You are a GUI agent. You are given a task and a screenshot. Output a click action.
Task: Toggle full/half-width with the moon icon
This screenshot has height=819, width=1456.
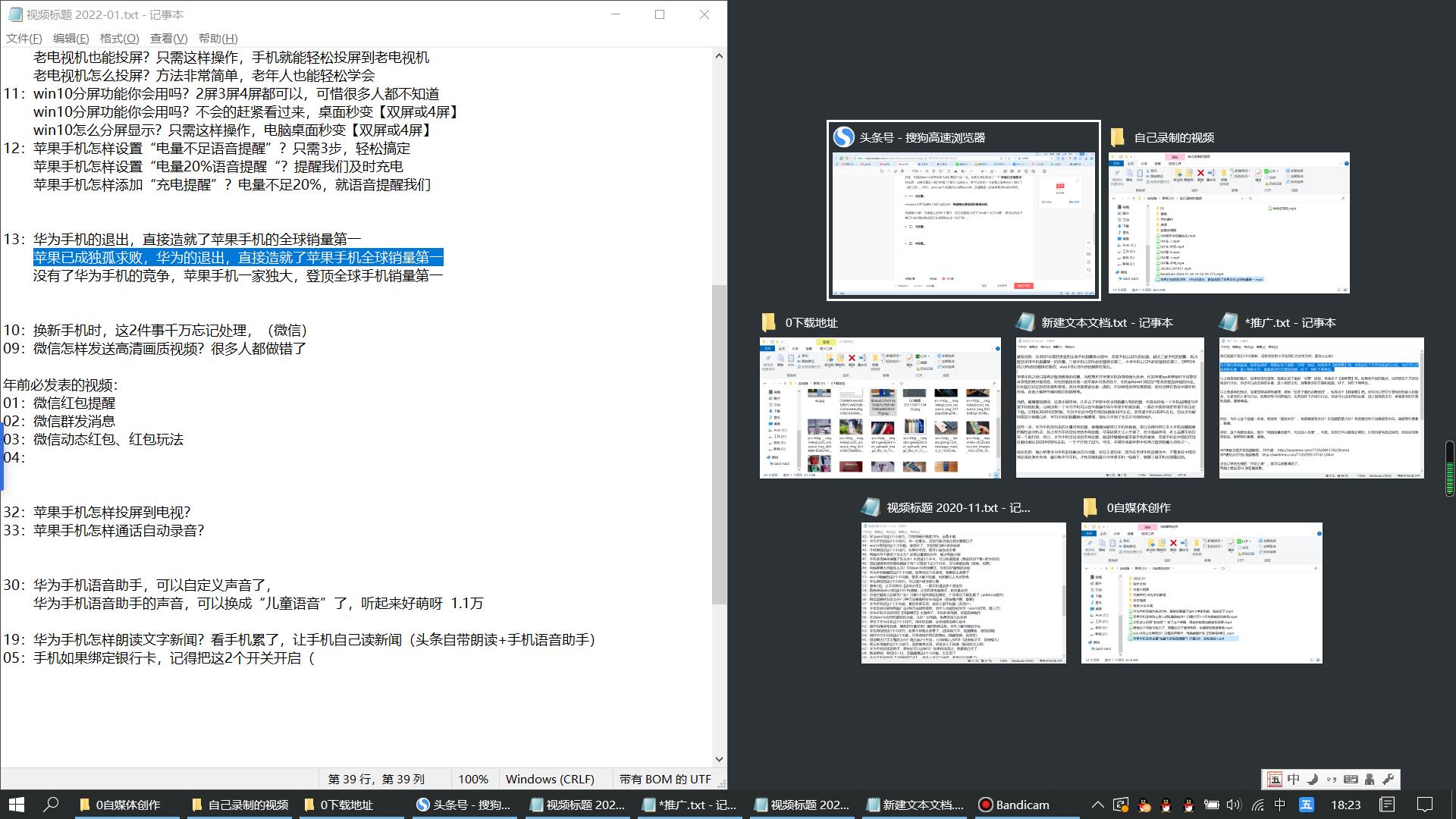(1313, 779)
